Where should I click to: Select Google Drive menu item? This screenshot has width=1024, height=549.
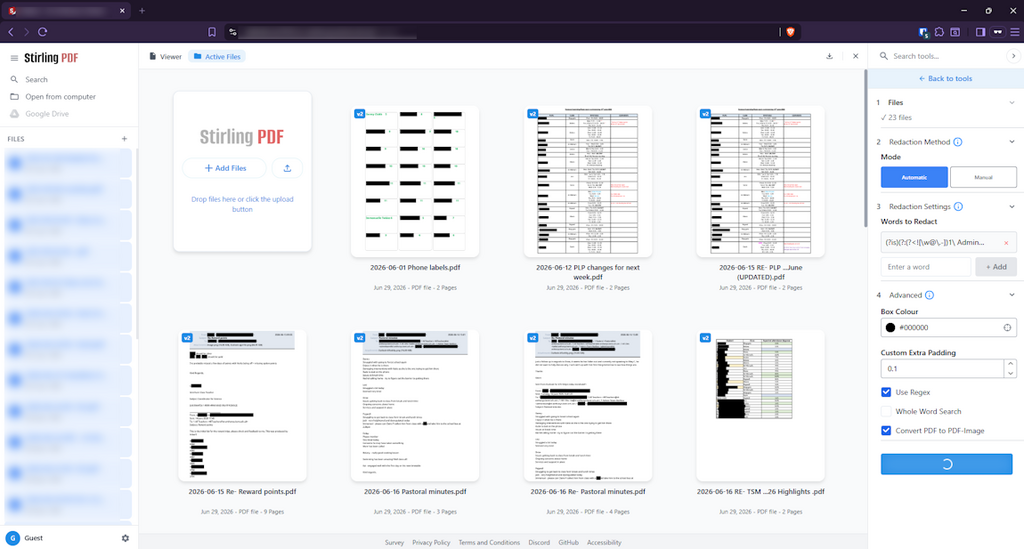click(47, 114)
